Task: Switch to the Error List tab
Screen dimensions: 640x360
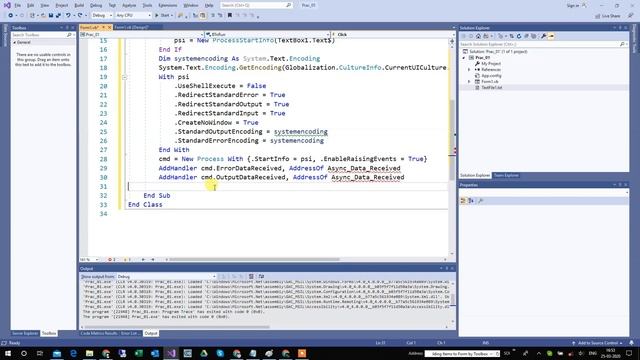Action: point(130,333)
